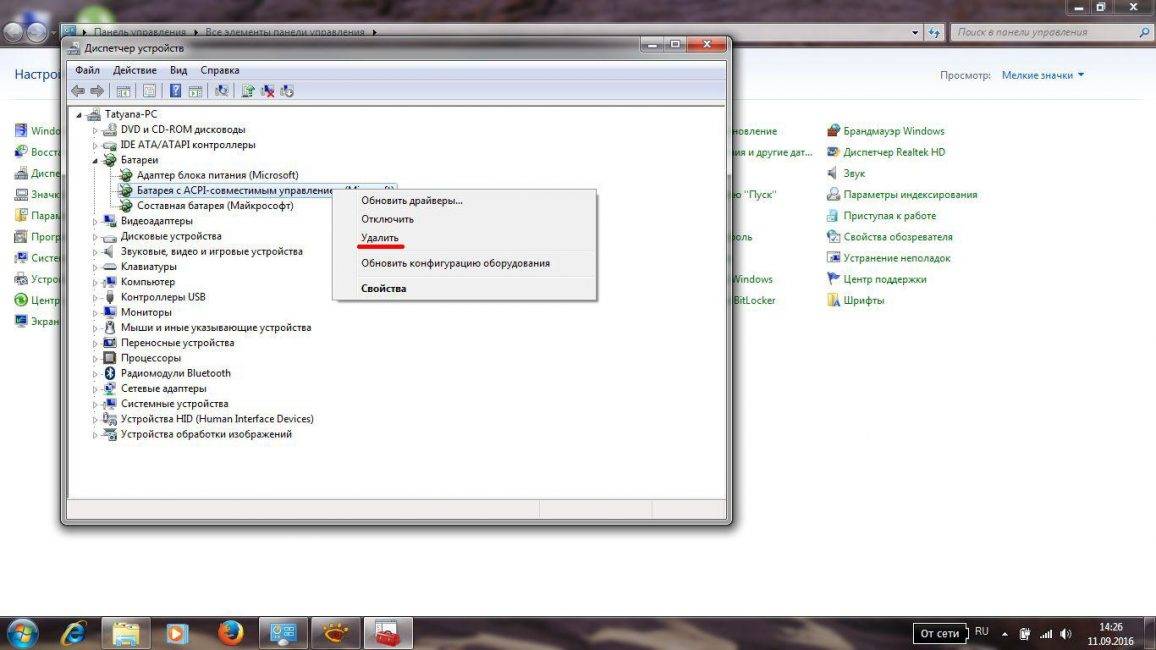Open Firefox from the taskbar
Viewport: 1156px width, 650px height.
(x=231, y=633)
